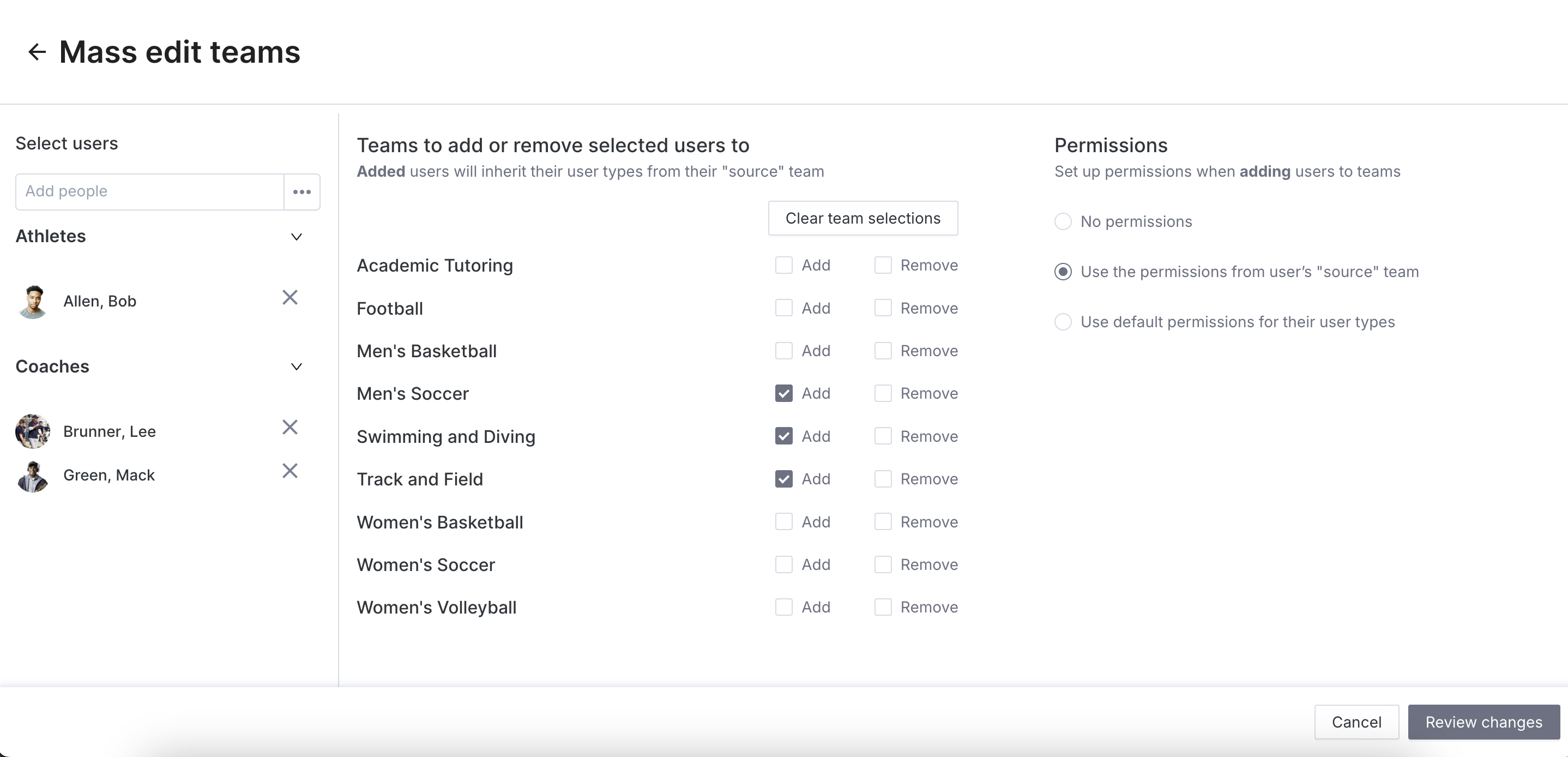Check Add for Football
The image size is (1568, 757).
coord(784,308)
